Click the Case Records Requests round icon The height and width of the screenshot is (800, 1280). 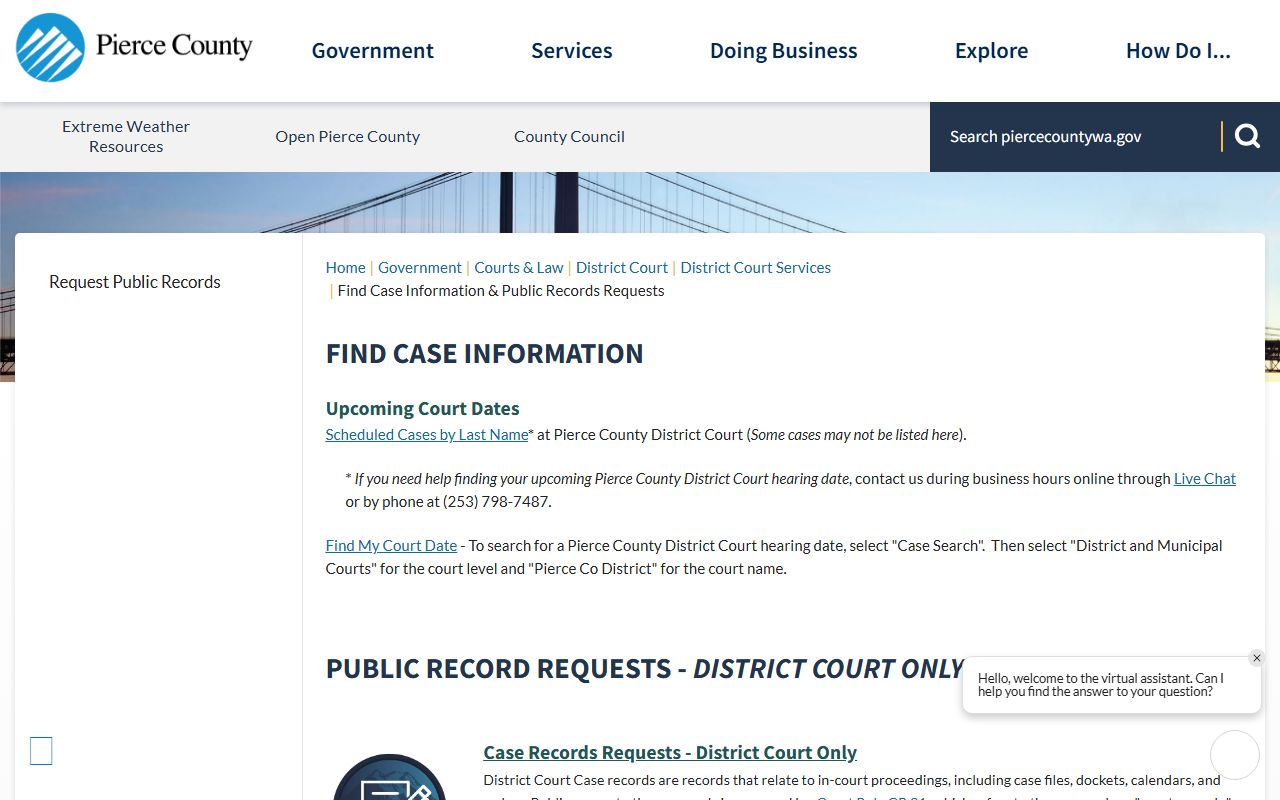click(x=389, y=777)
